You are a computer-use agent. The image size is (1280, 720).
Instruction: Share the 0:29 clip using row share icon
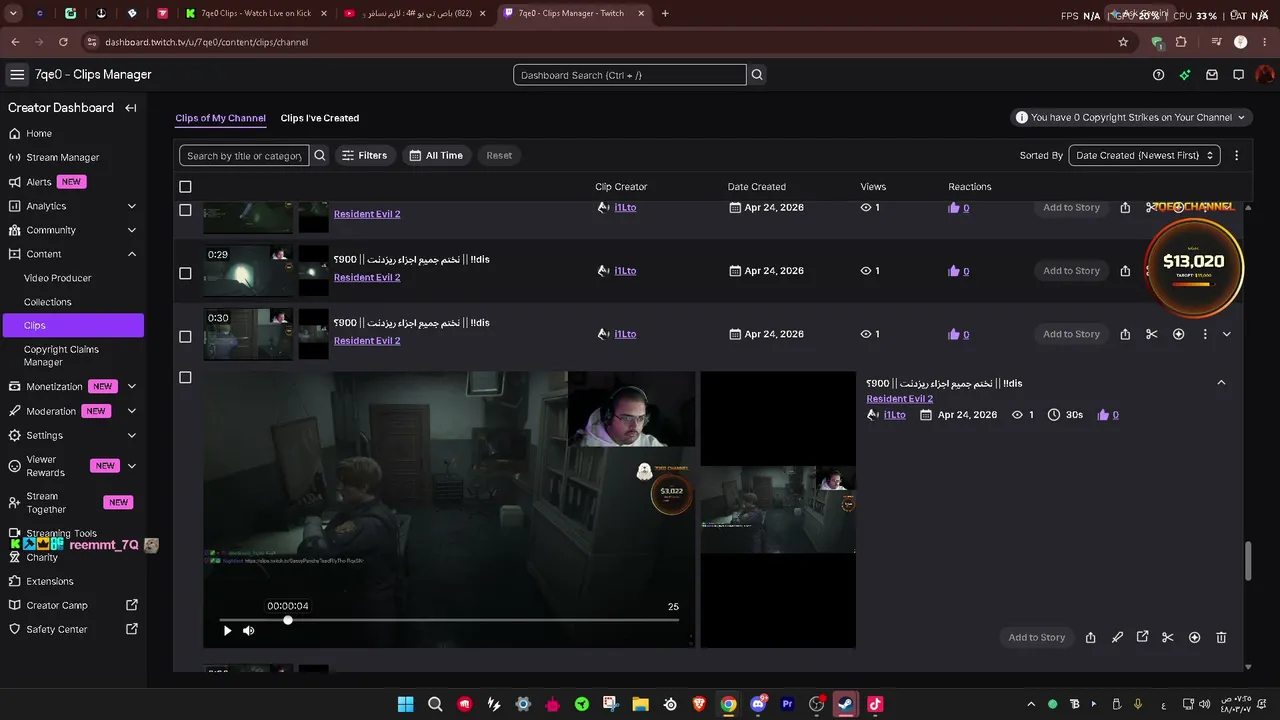tap(1125, 271)
